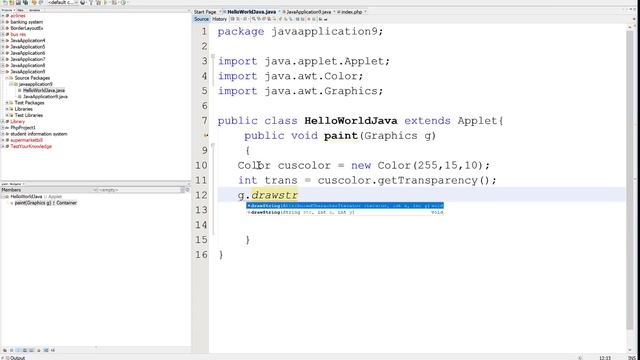This screenshot has height=360, width=640.
Task: Toggle the Source view button
Action: coord(201,19)
